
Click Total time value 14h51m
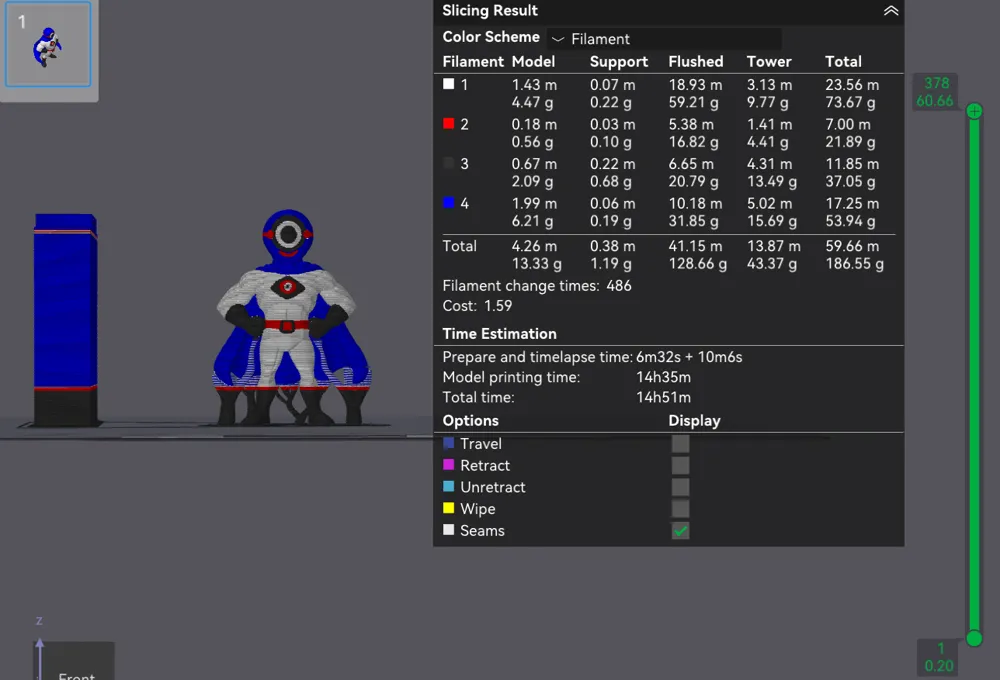coord(663,397)
